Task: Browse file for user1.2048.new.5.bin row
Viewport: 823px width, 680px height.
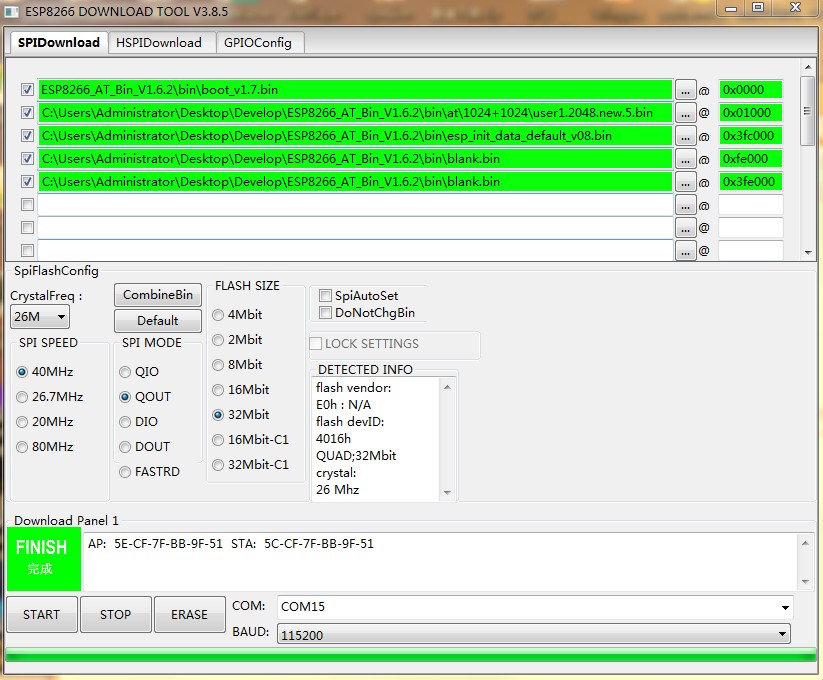Action: pos(685,113)
